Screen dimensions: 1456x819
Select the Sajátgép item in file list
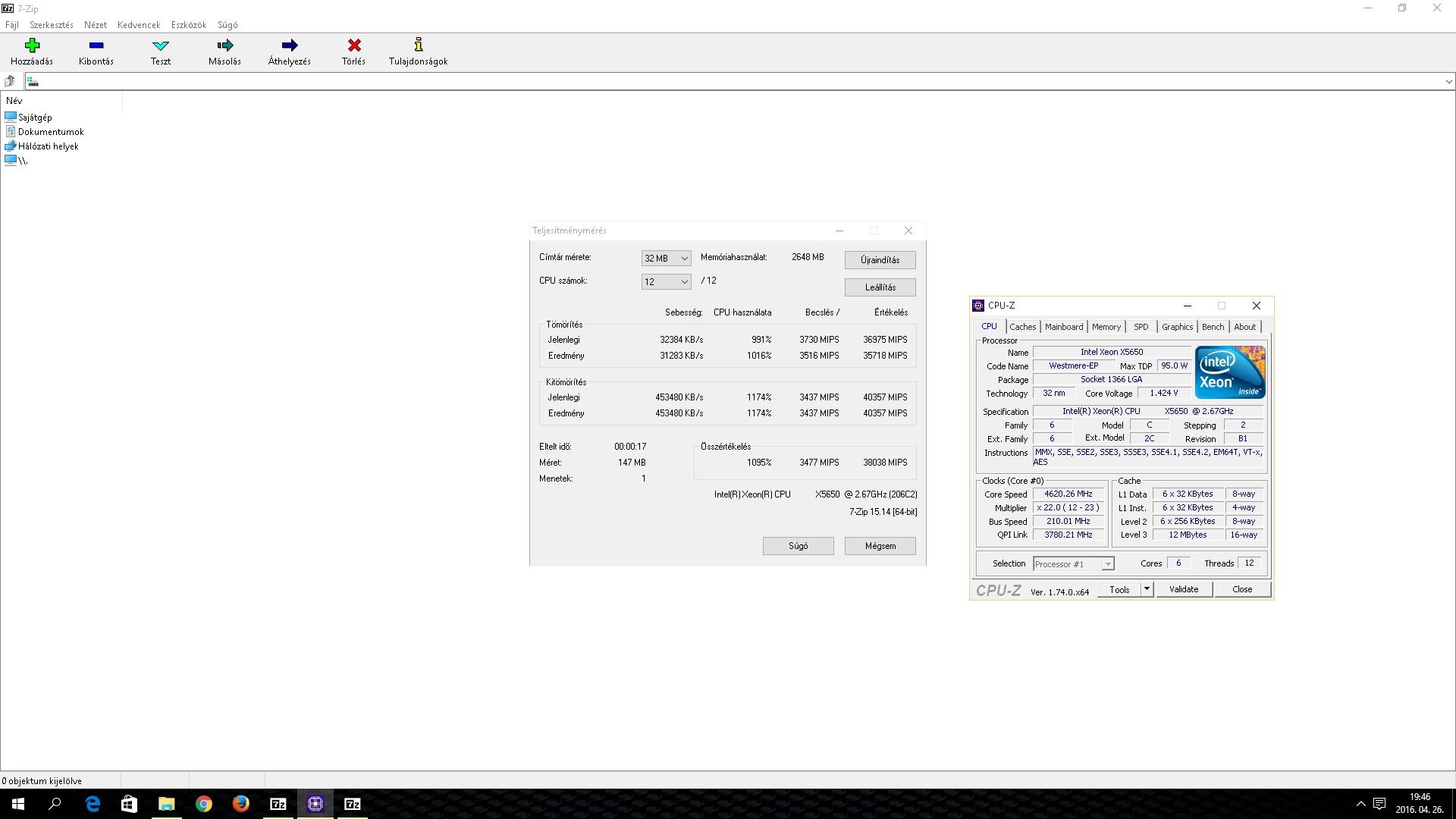click(x=28, y=118)
